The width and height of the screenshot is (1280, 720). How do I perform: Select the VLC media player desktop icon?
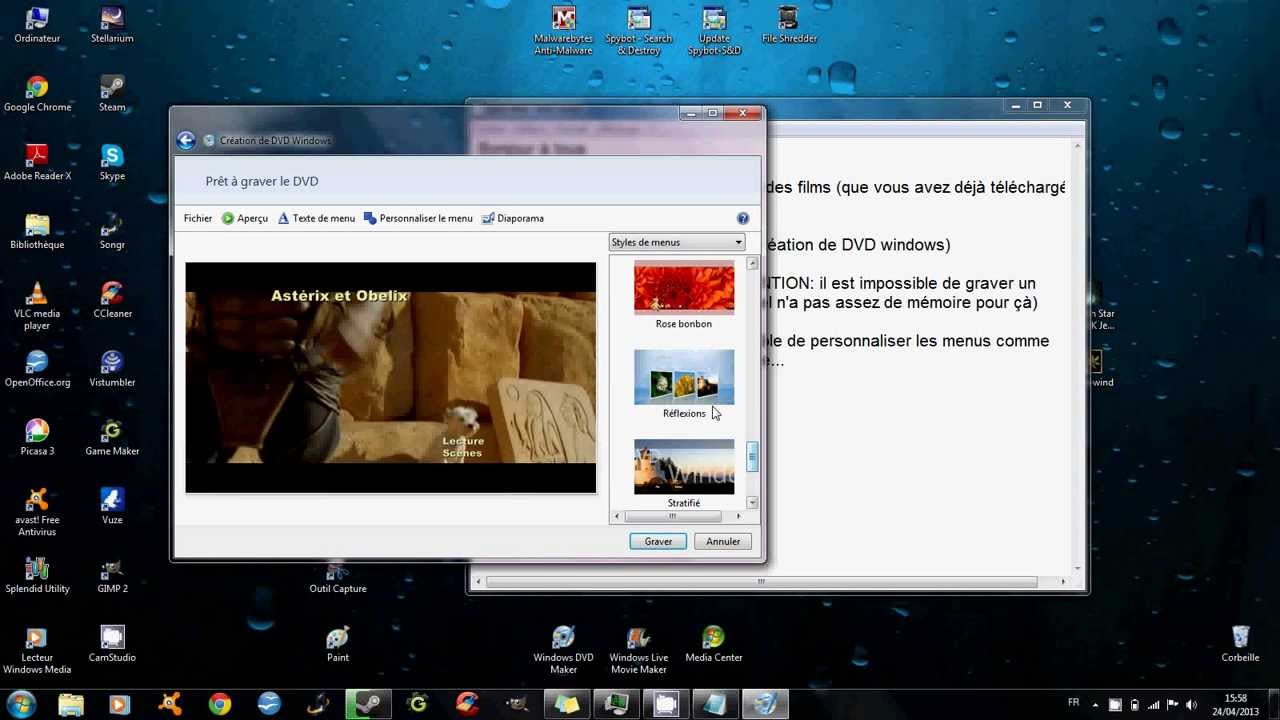(37, 307)
